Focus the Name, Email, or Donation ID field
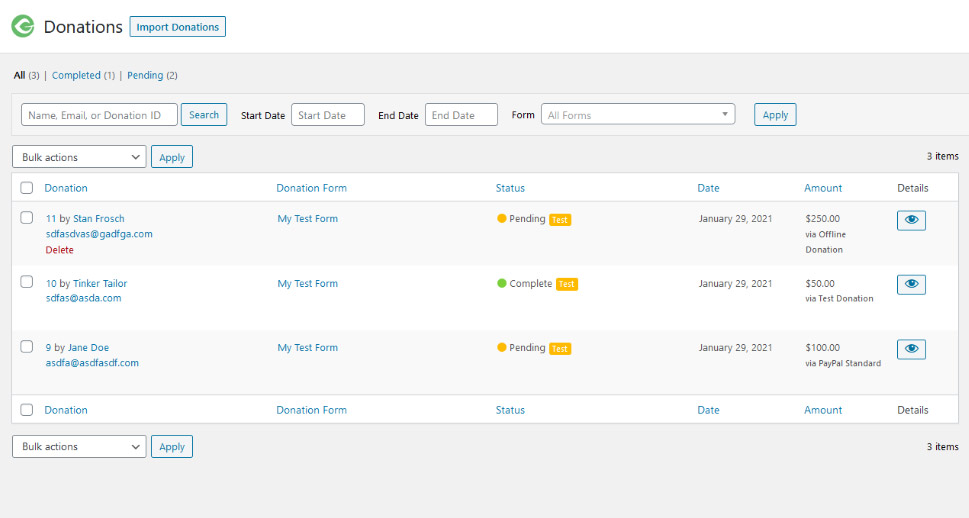969x518 pixels. pos(99,115)
